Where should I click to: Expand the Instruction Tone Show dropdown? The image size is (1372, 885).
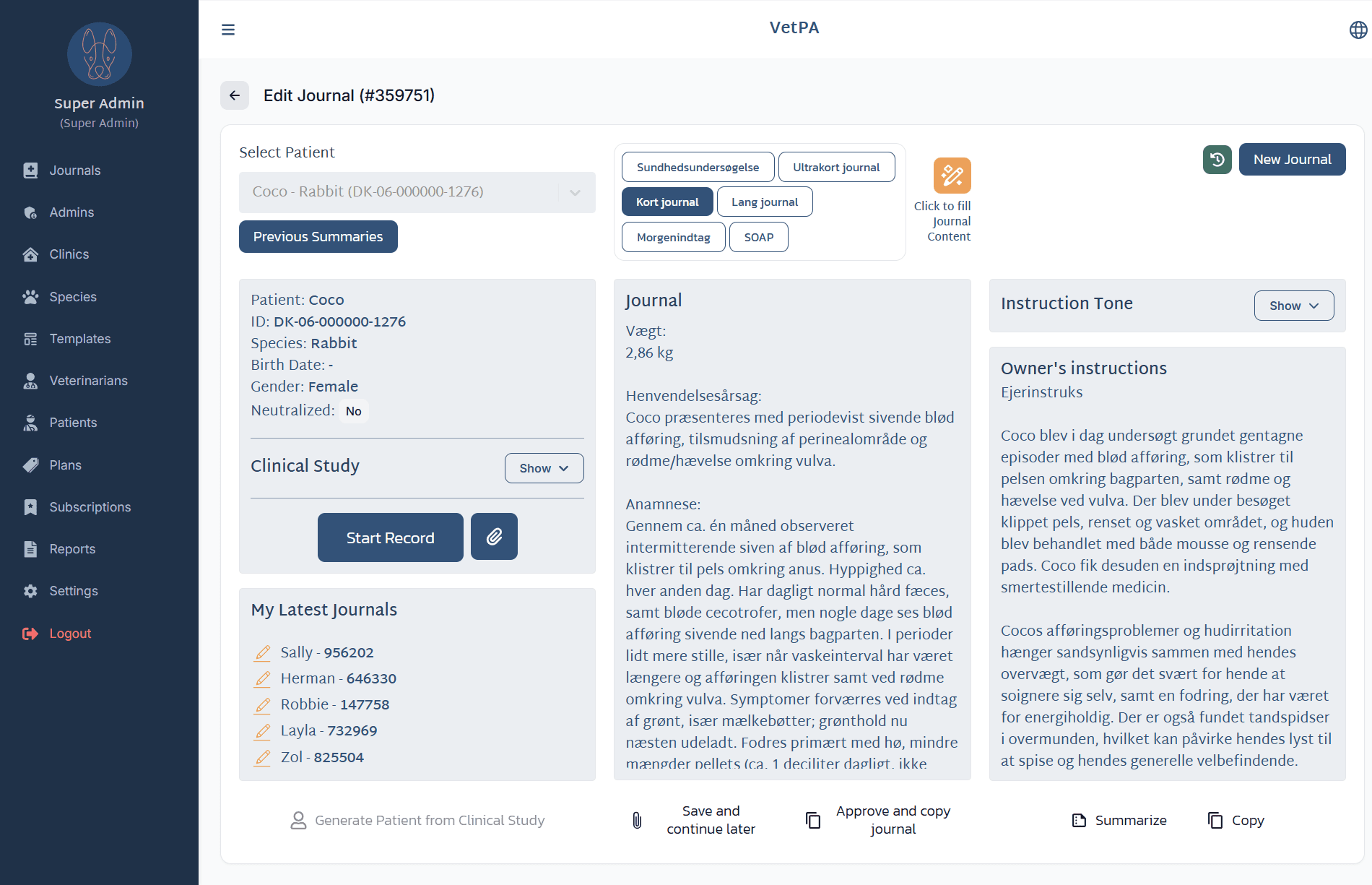(x=1293, y=305)
